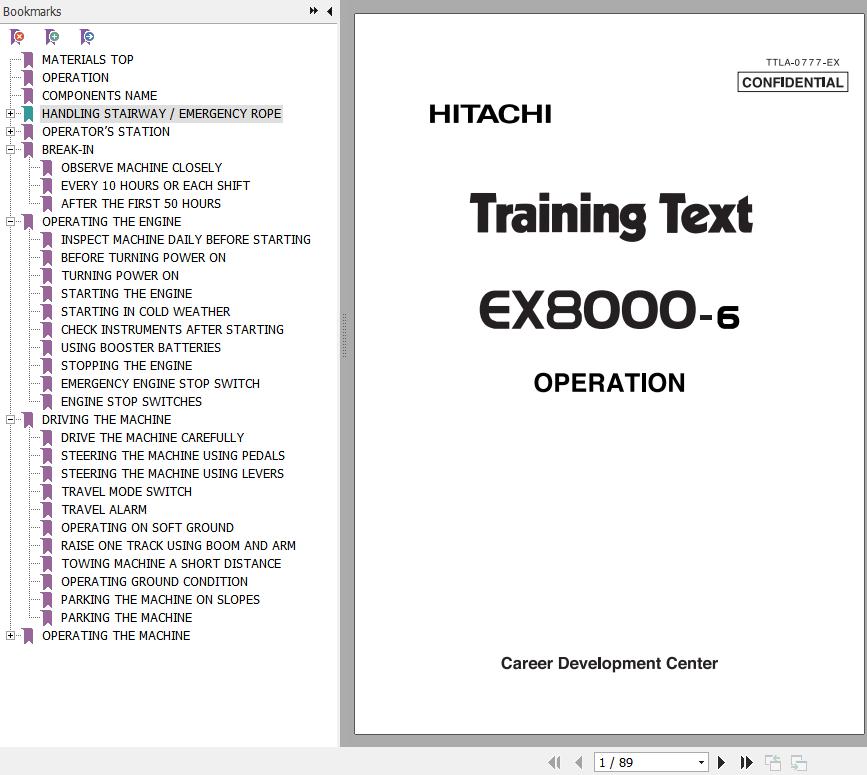The image size is (867, 775).
Task: Open USING BOOSTER BATTERIES bookmark
Action: coord(141,348)
